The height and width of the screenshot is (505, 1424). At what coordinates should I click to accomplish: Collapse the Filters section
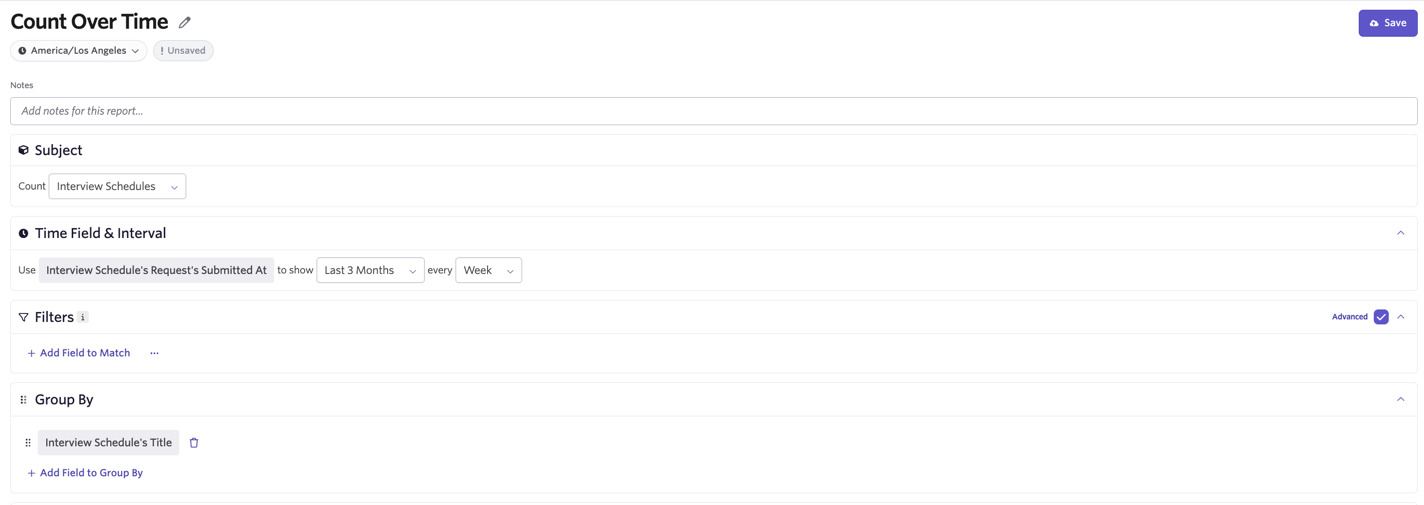[x=1400, y=317]
